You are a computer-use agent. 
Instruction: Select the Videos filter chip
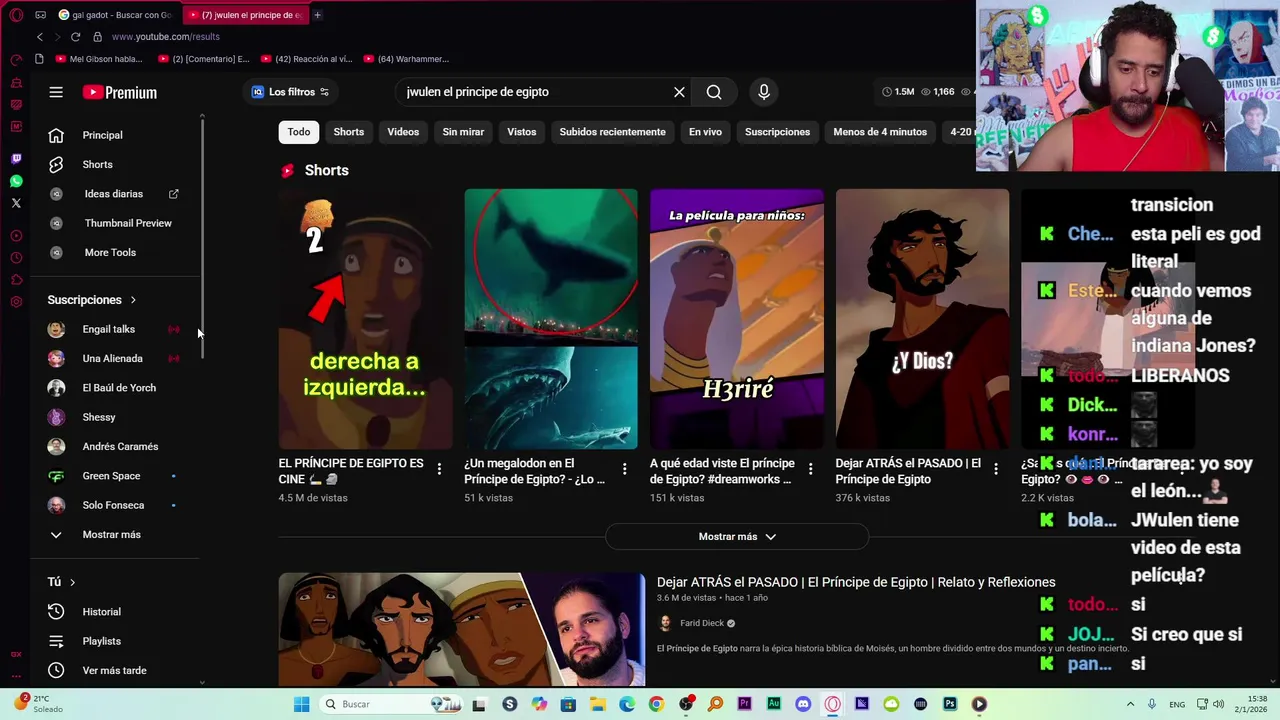[403, 132]
